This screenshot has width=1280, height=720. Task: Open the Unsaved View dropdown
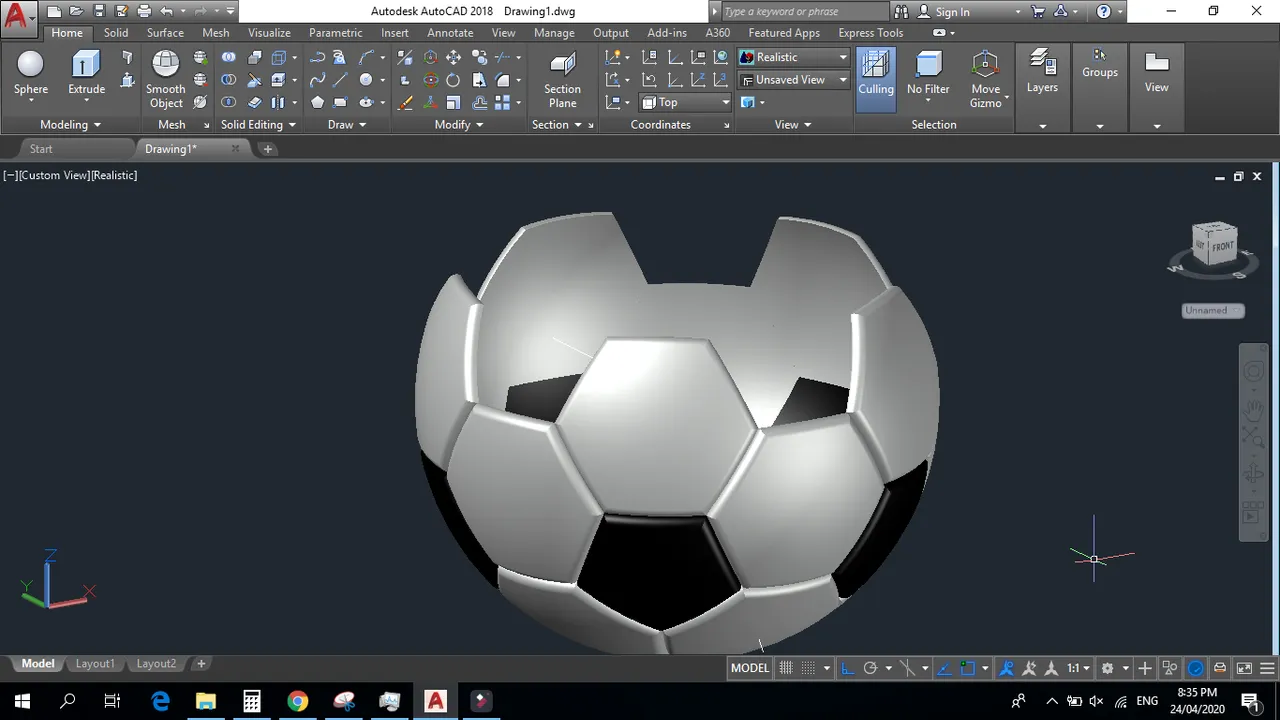(x=793, y=79)
